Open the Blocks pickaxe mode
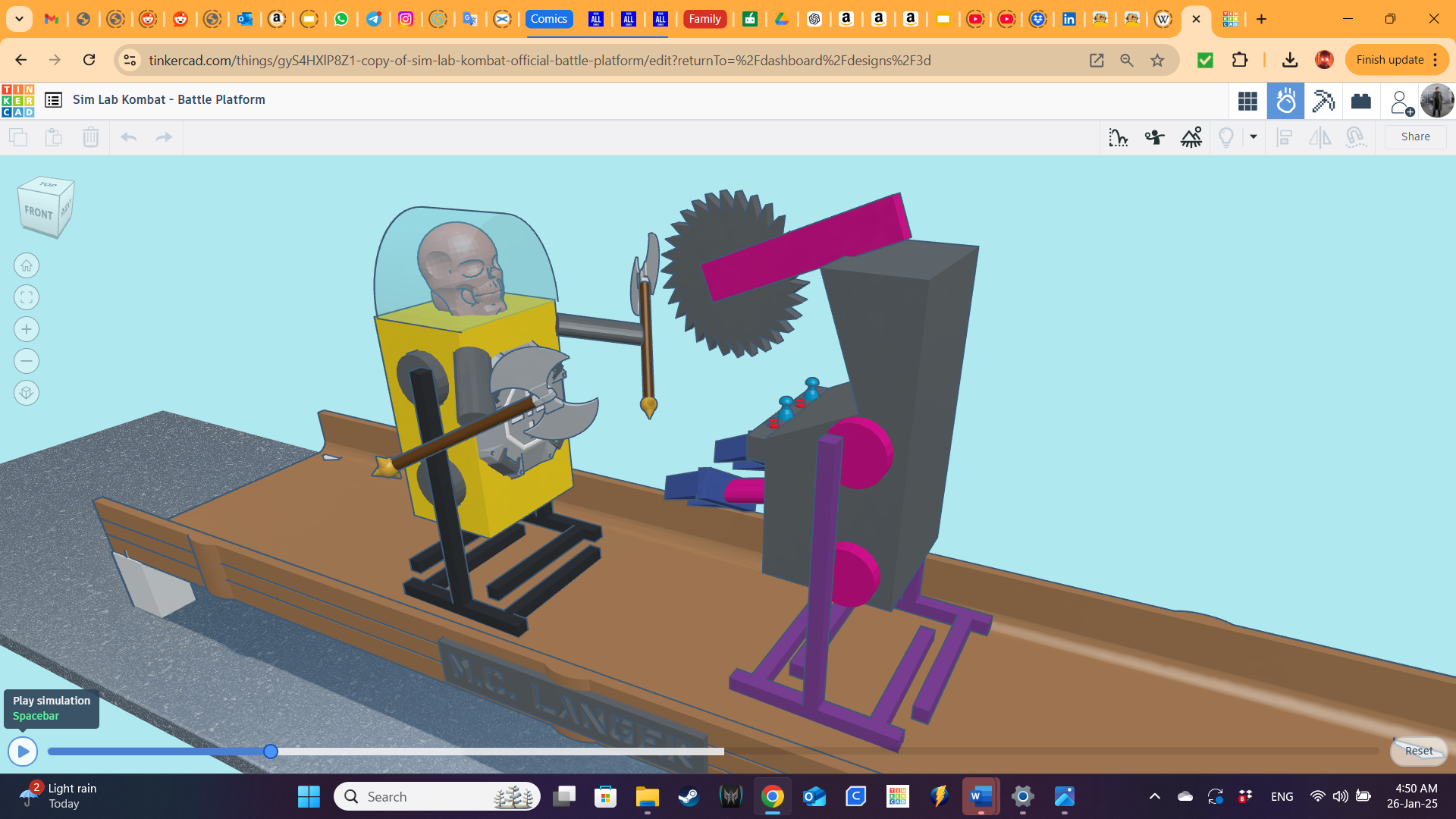 (x=1323, y=101)
